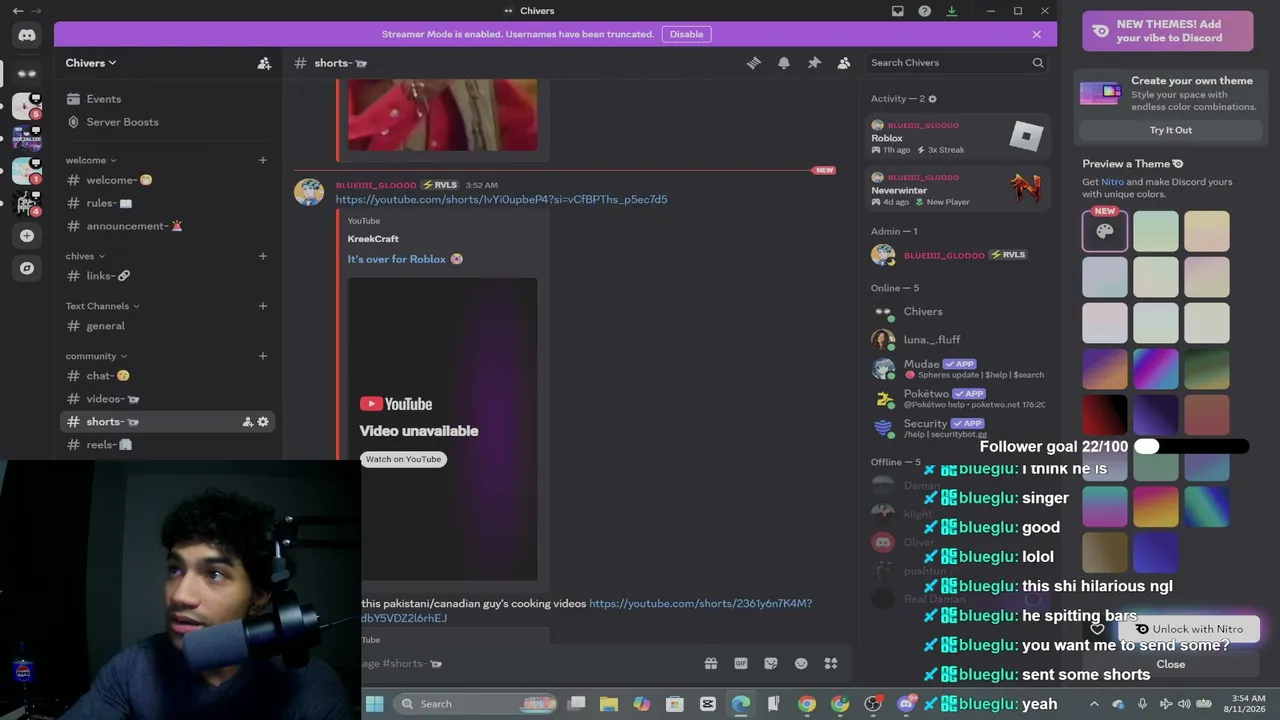
Task: Select the custom theme palette swatch
Action: 1105,231
